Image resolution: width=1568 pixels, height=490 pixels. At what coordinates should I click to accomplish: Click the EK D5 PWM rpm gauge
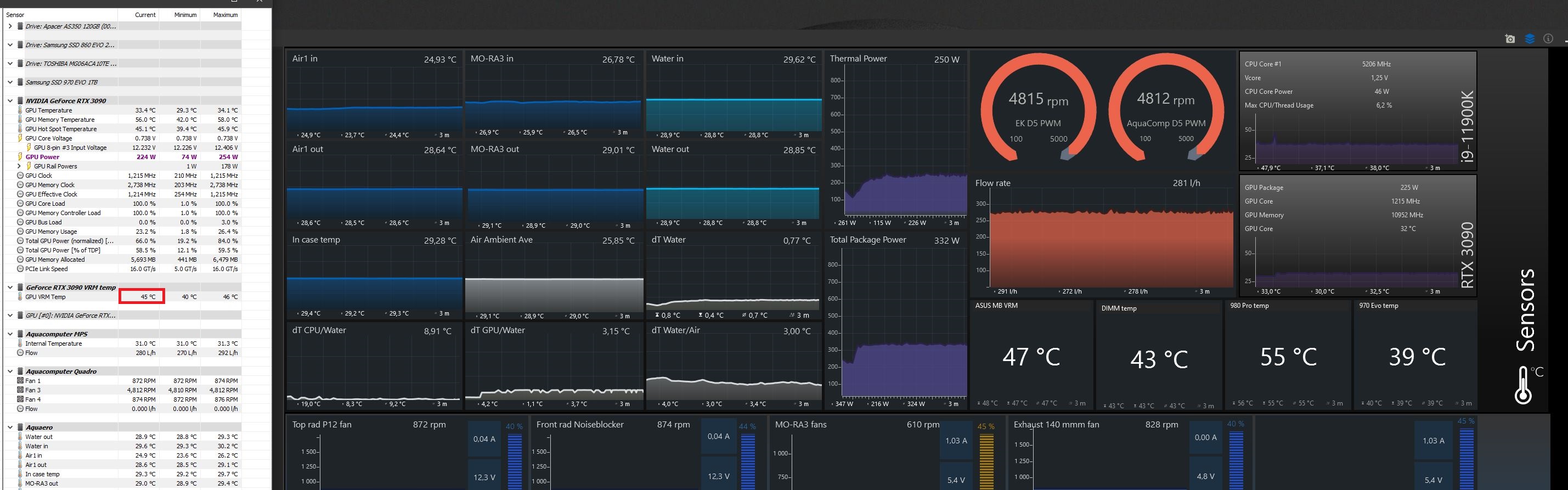[1039, 110]
